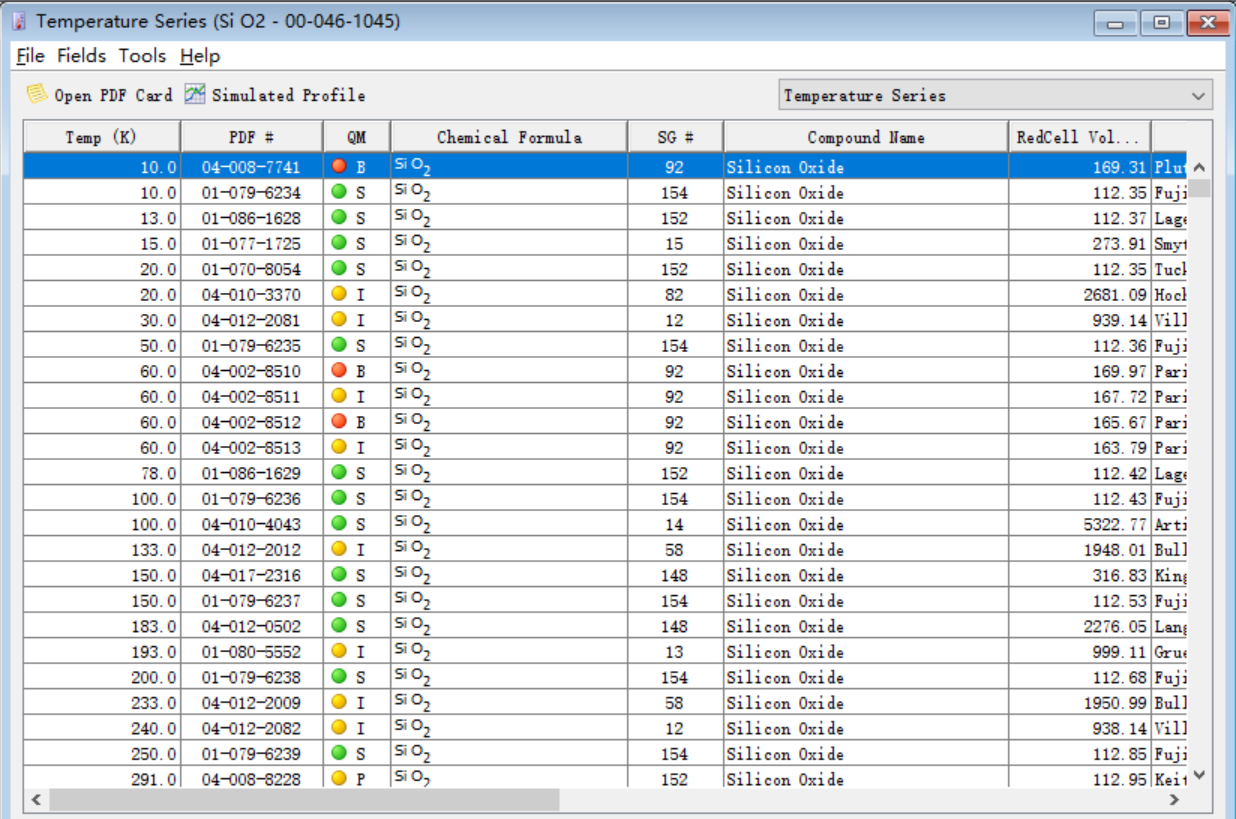Open the Help menu
Screen dimensions: 1236x819
point(200,56)
